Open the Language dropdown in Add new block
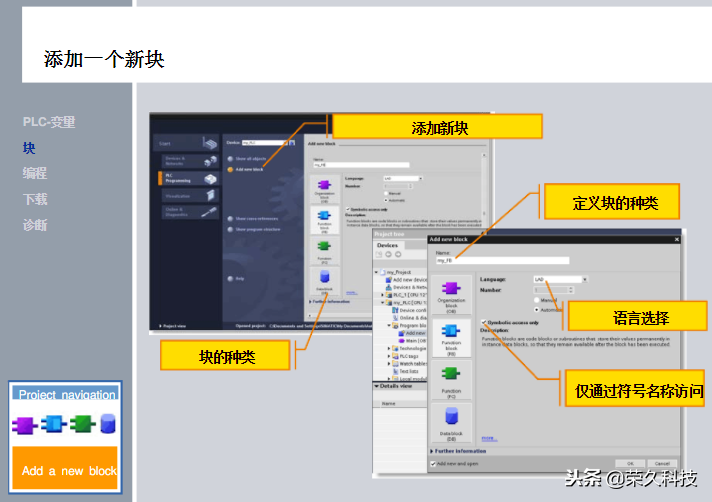This screenshot has height=502, width=712. pyautogui.click(x=560, y=279)
